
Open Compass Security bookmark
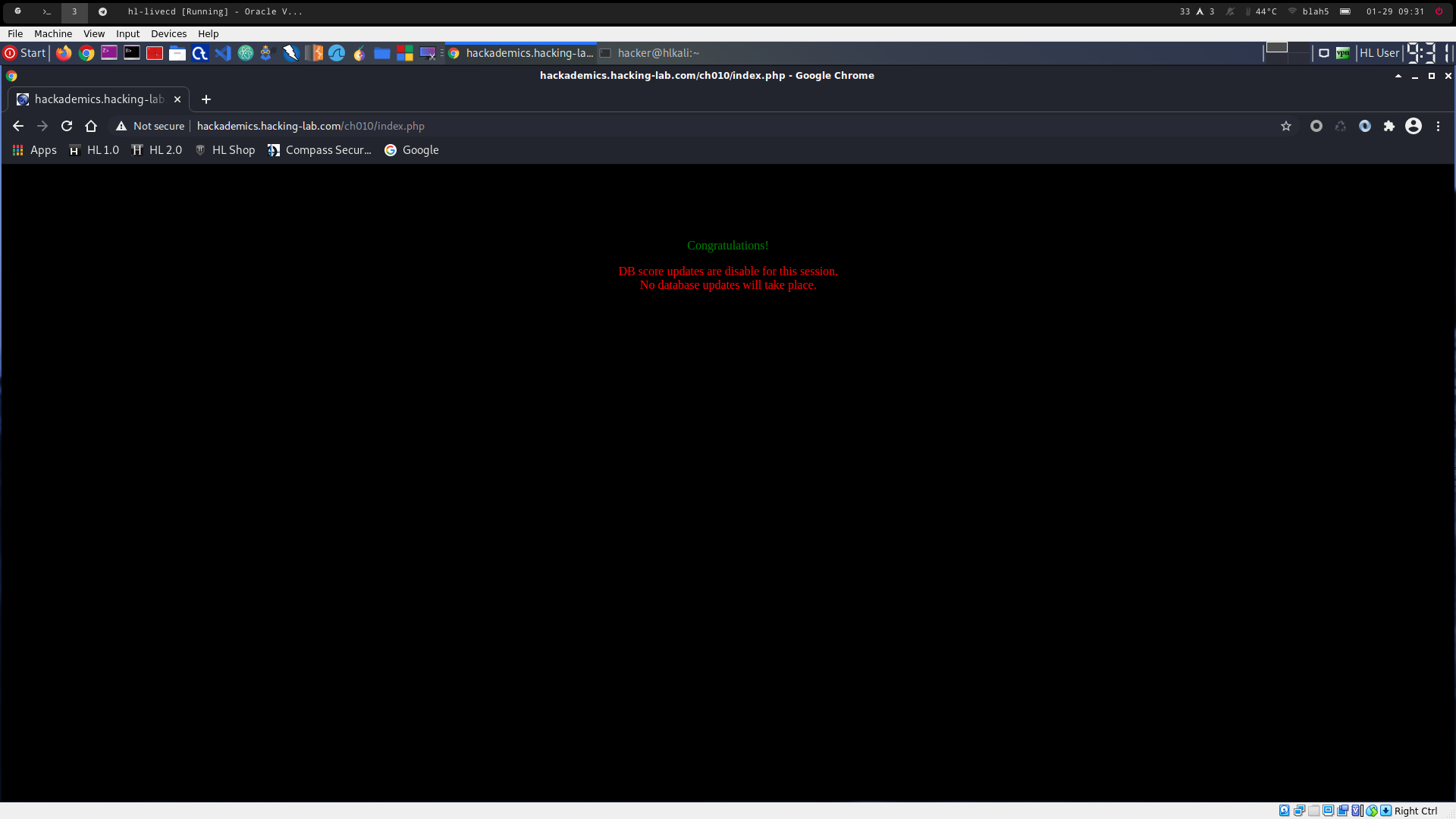(x=320, y=150)
